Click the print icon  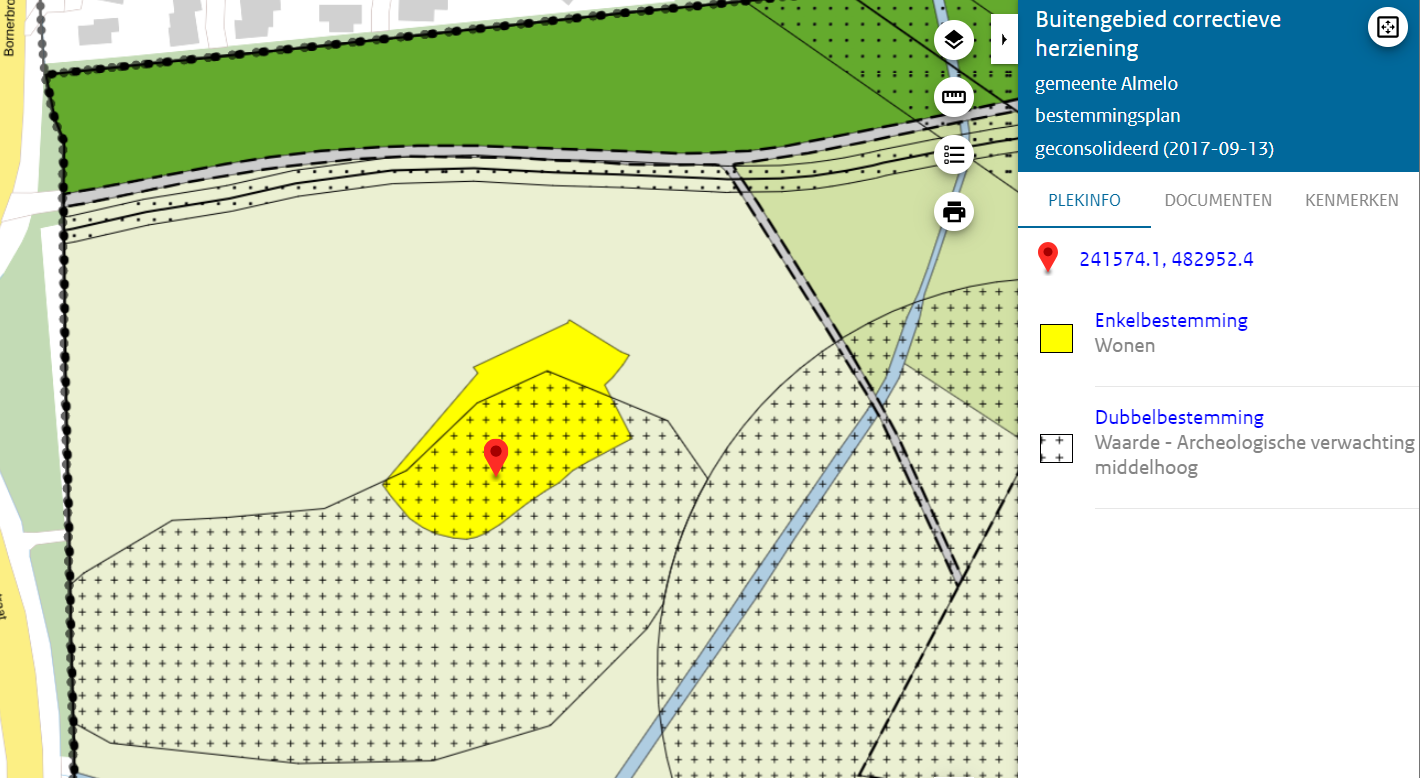954,212
